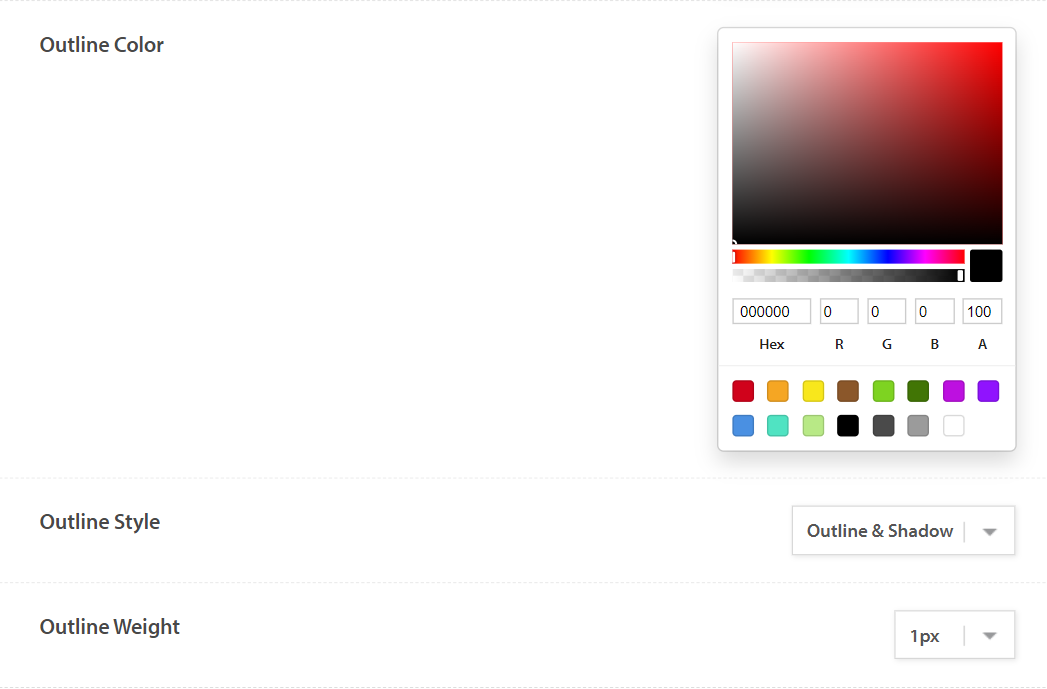Viewport: 1047px width, 689px height.
Task: Click the Outline Color label
Action: (x=101, y=45)
